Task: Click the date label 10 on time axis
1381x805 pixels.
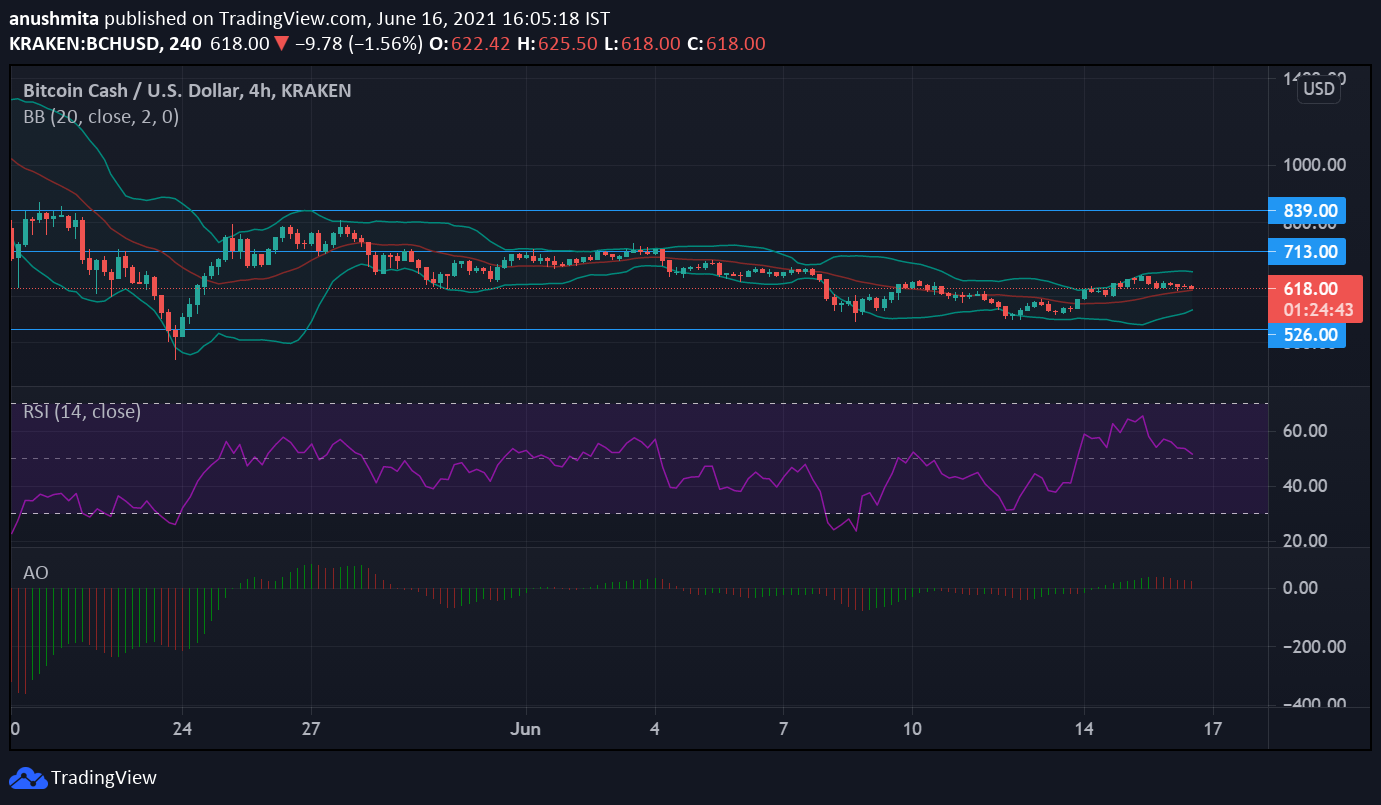Action: coord(912,729)
